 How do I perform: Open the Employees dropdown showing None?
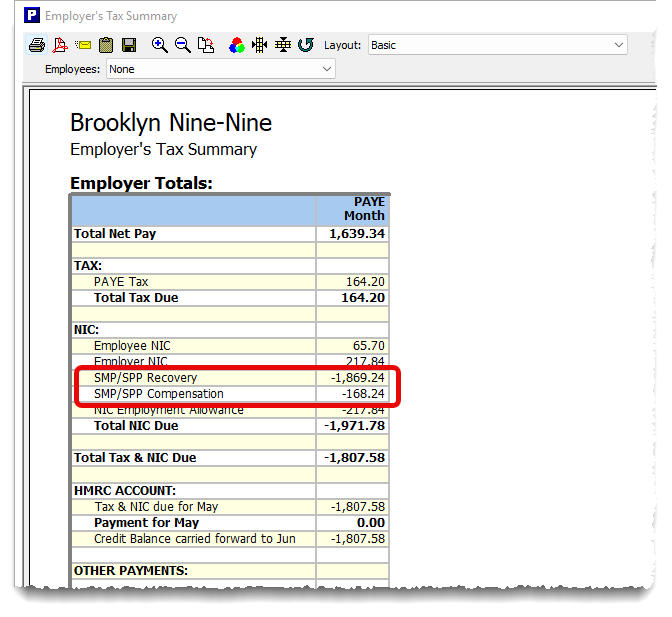(221, 69)
